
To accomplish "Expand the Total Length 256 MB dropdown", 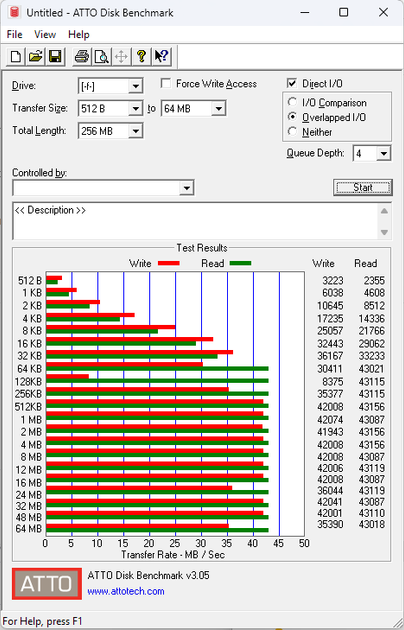I will tap(136, 131).
